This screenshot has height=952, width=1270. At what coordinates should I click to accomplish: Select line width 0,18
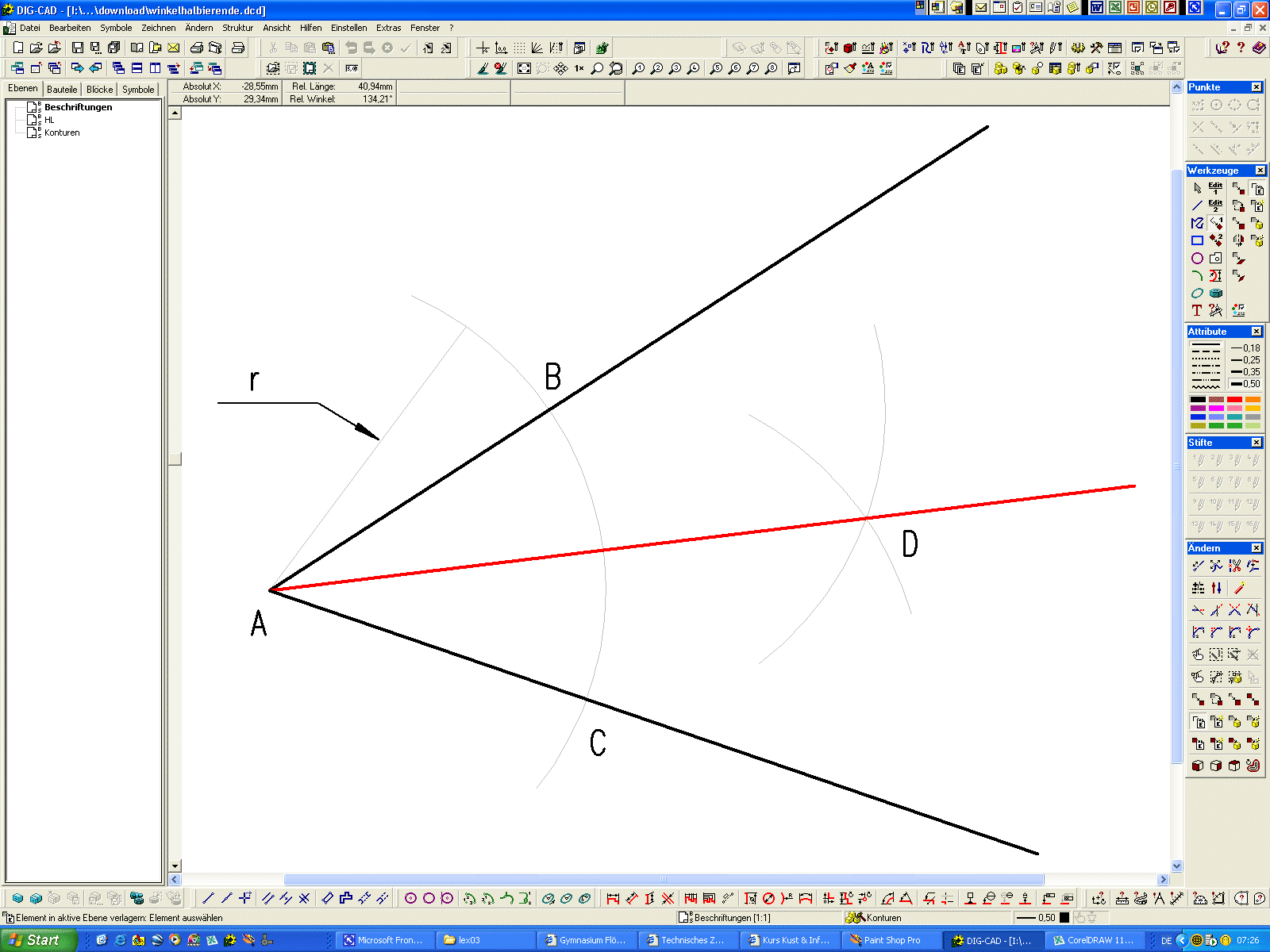coord(1245,348)
